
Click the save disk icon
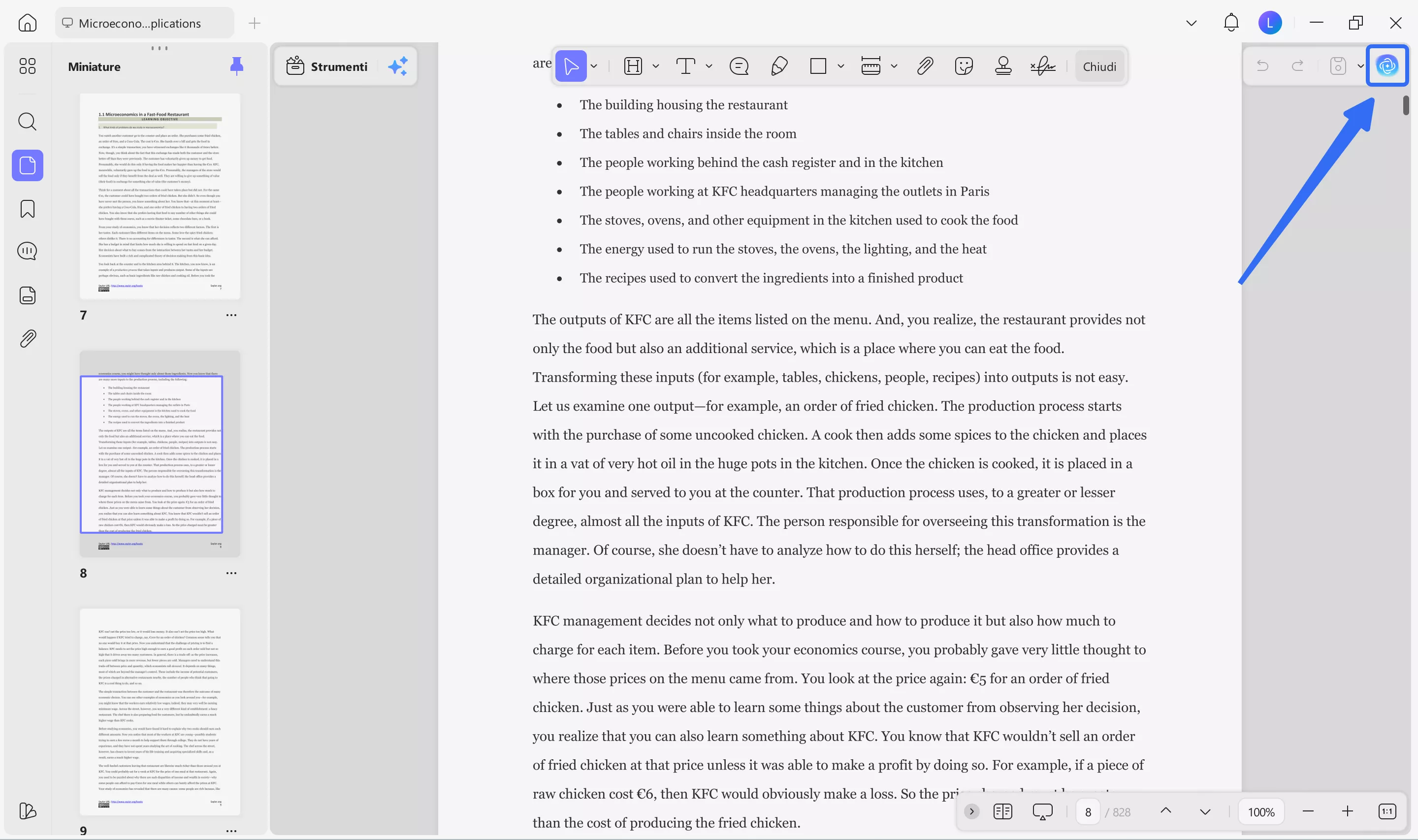1338,66
